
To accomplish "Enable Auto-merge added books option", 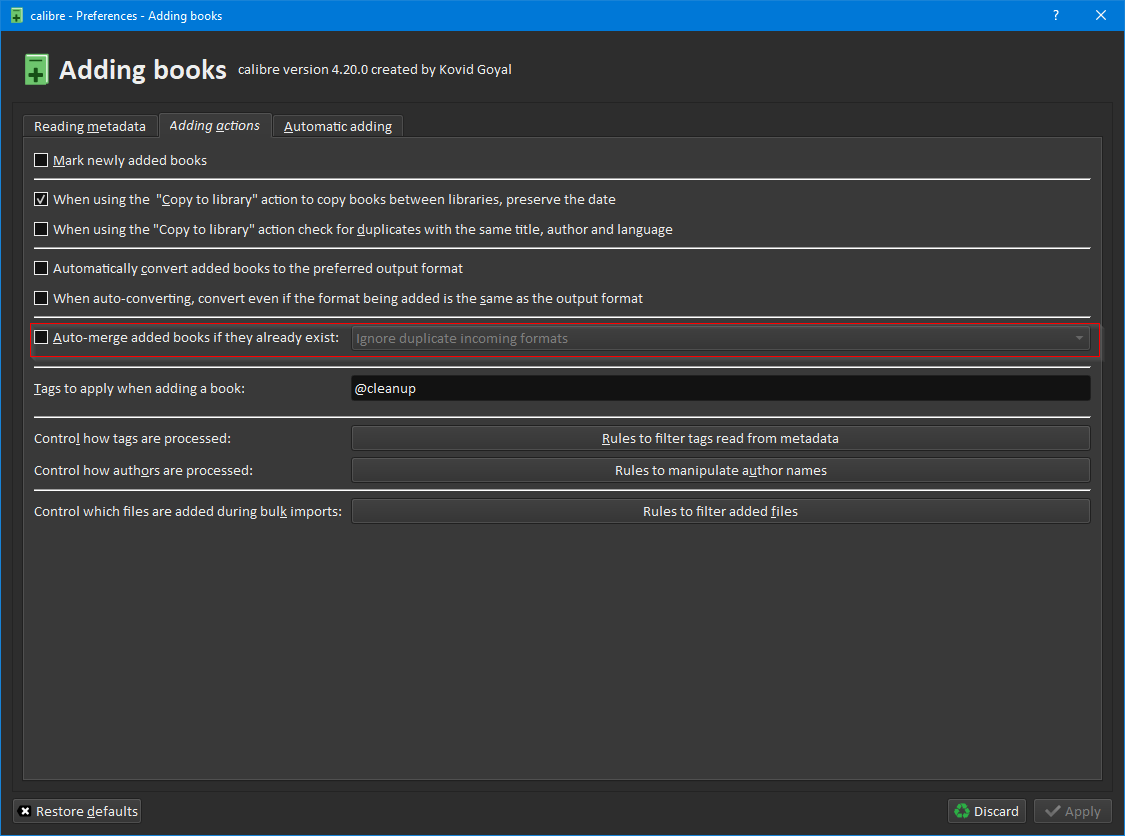I will [x=41, y=338].
